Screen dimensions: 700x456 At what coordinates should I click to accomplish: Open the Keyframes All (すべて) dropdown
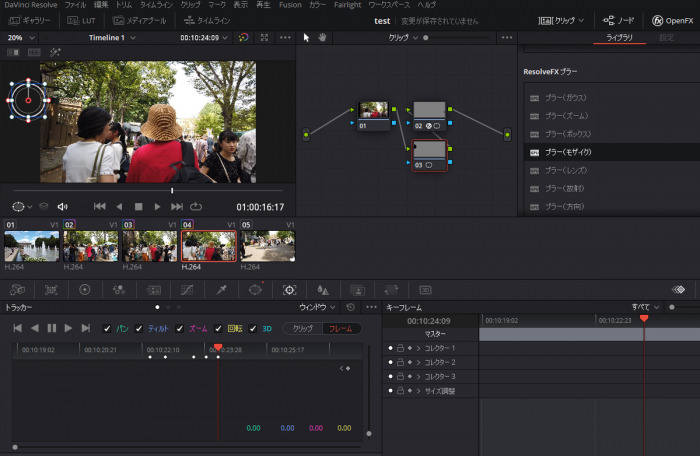(645, 307)
